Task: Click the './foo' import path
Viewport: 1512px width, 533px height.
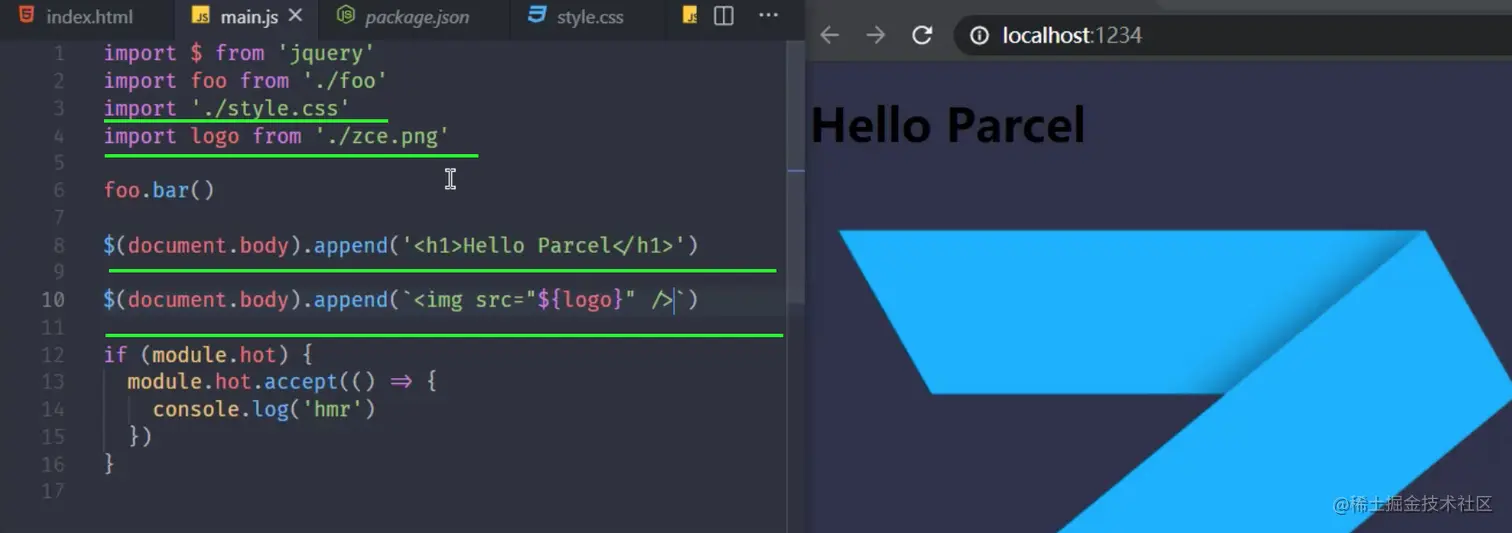Action: click(x=344, y=81)
